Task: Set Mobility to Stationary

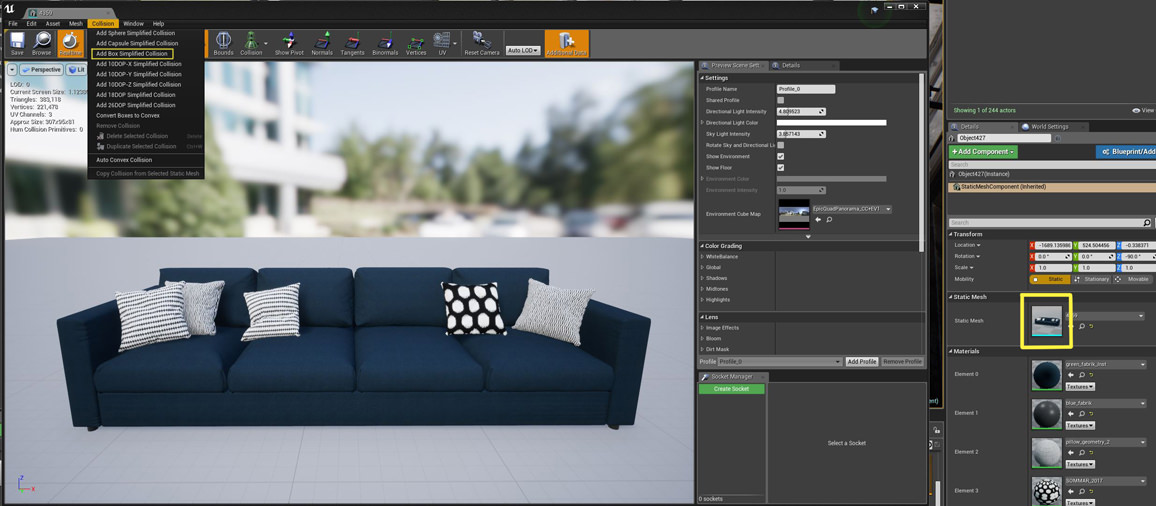Action: point(1092,280)
